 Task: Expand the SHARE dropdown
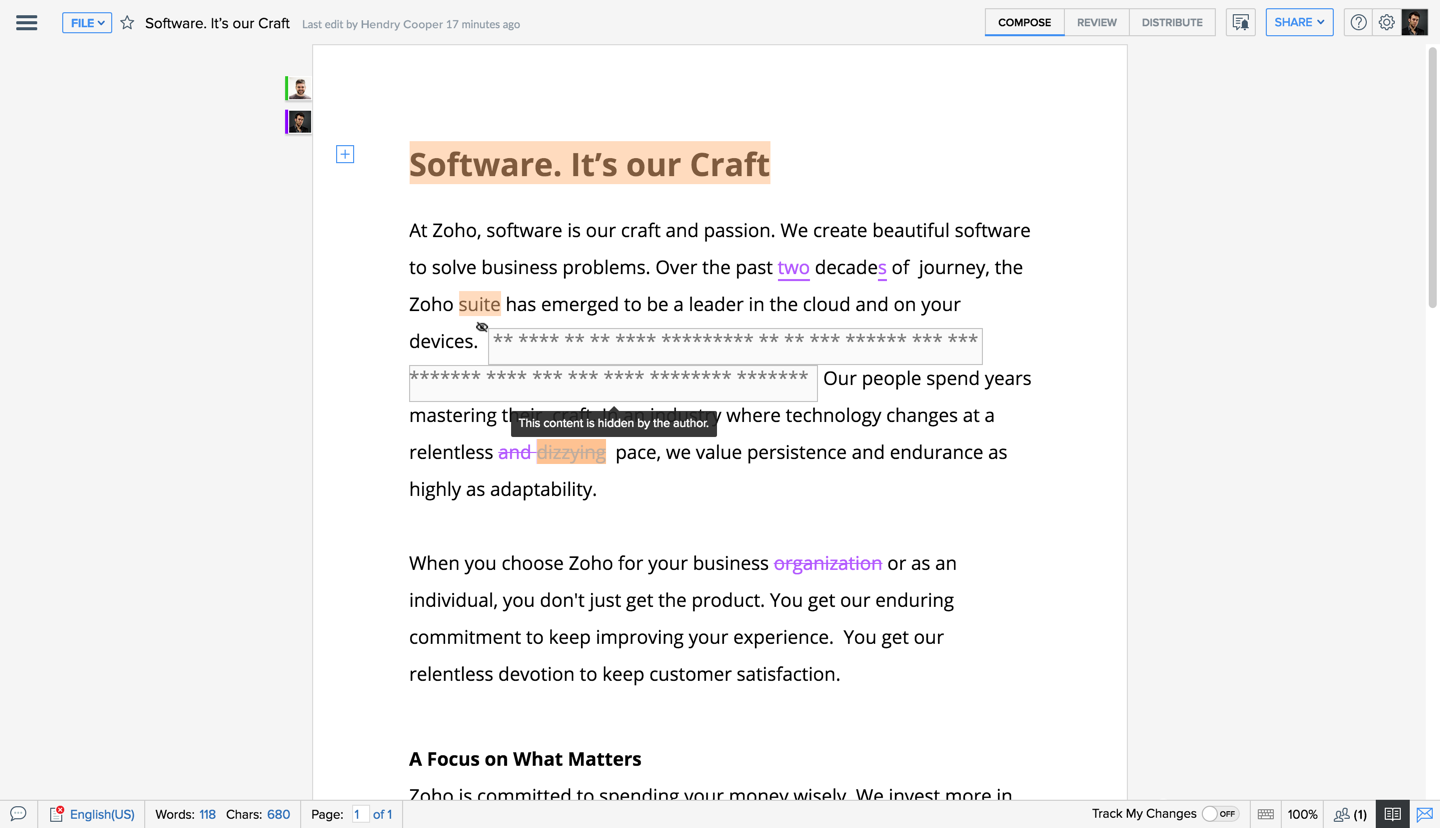click(1299, 22)
